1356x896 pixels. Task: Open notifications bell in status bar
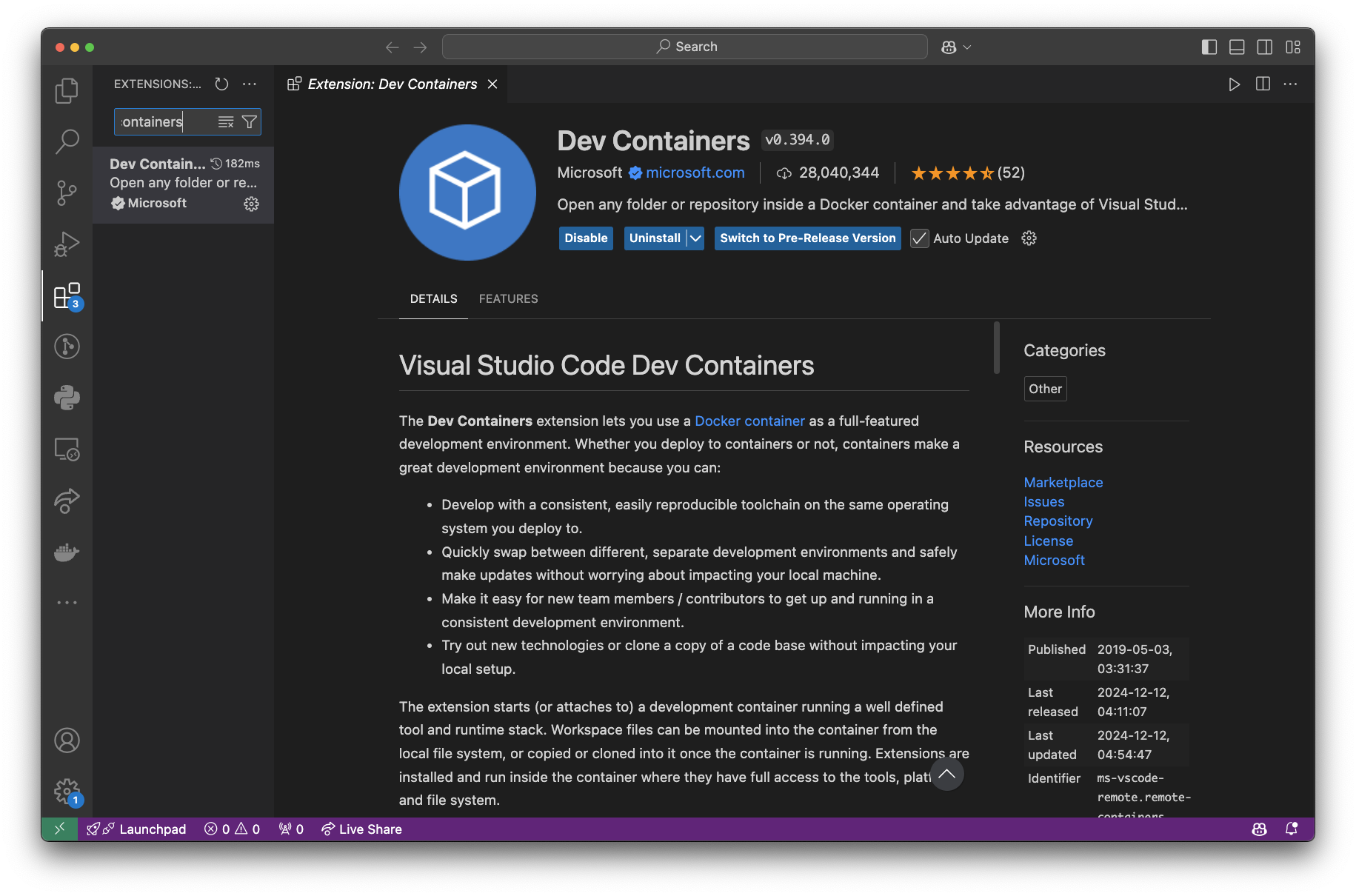click(1292, 829)
